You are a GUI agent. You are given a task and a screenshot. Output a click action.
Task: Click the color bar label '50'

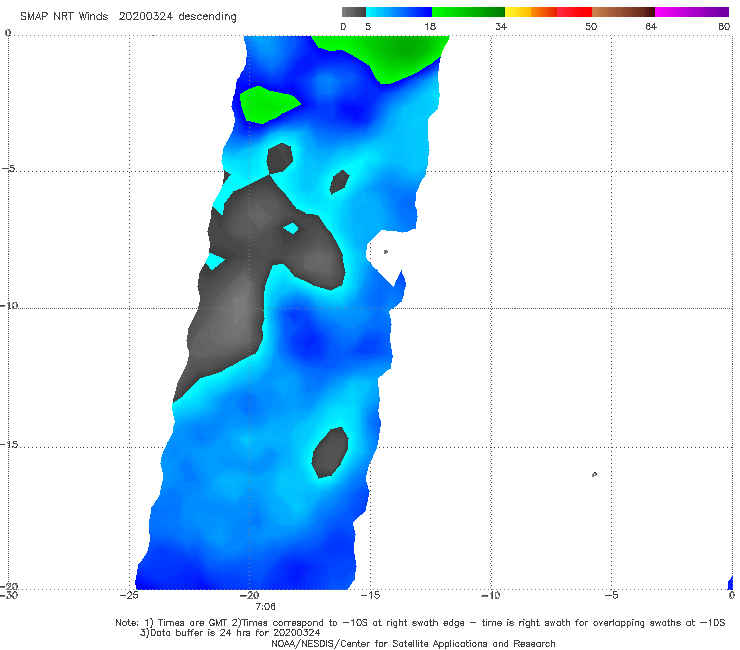[x=591, y=26]
